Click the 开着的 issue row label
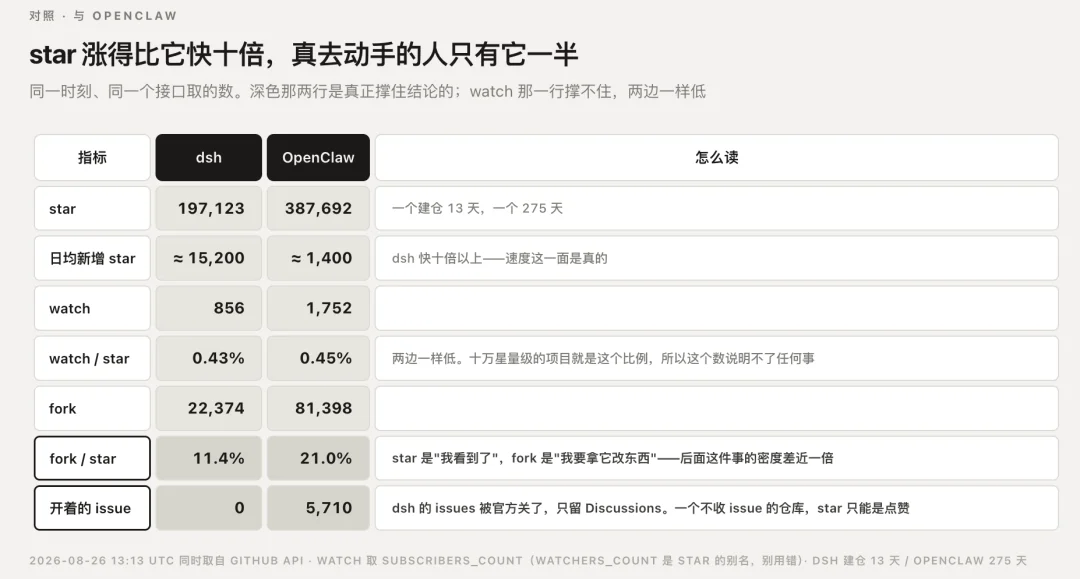The height and width of the screenshot is (579, 1080). (x=92, y=508)
